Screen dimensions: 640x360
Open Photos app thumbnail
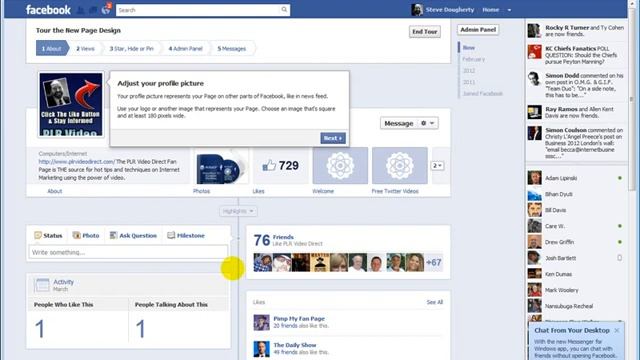(221, 166)
